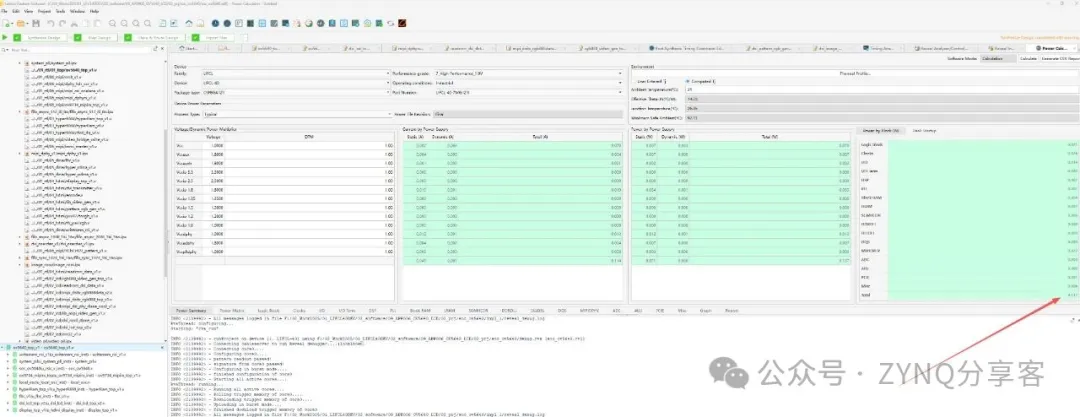Click the Undo arrow icon
The image size is (1080, 417).
(x=51, y=23)
